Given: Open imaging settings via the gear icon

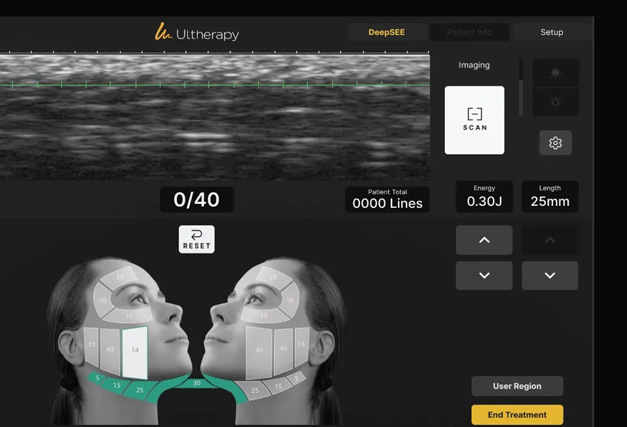Looking at the screenshot, I should point(555,143).
